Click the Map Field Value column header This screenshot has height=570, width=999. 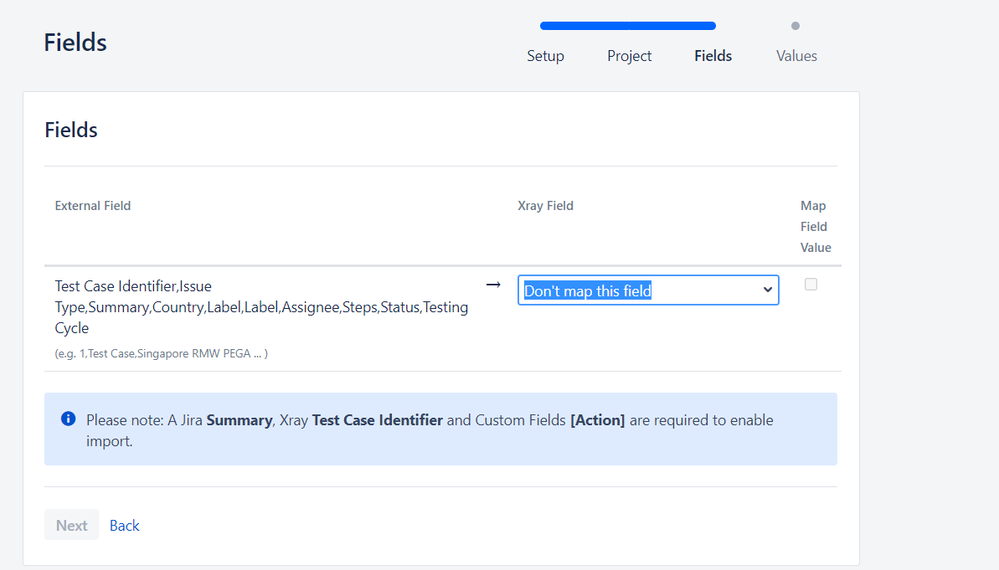coord(814,226)
